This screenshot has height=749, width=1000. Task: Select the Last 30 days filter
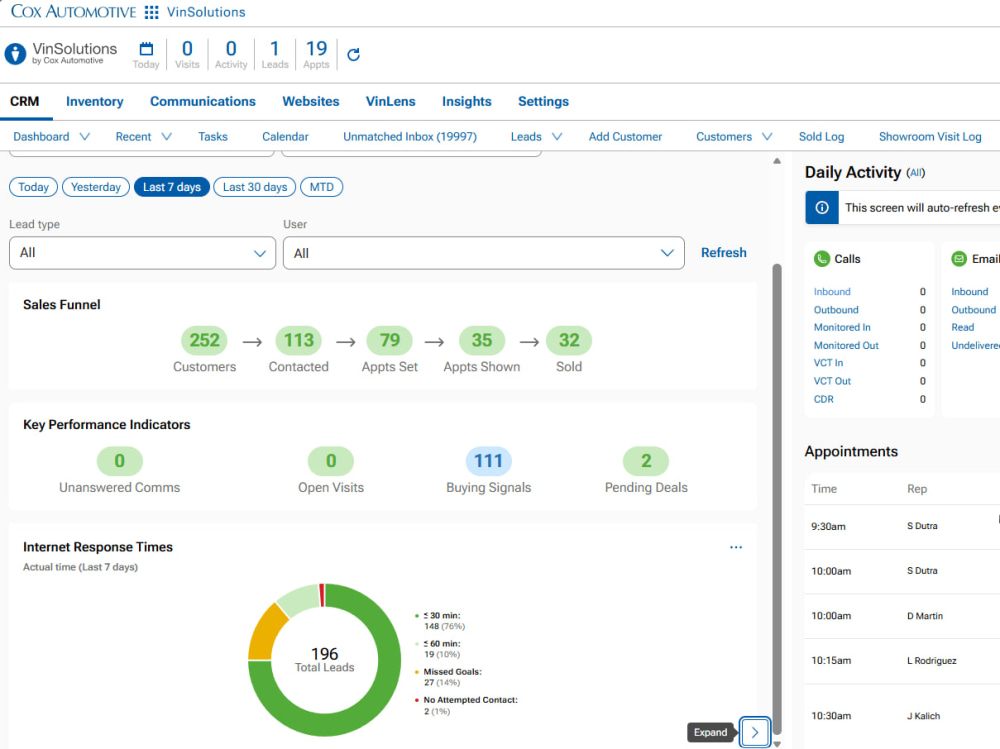tap(254, 187)
